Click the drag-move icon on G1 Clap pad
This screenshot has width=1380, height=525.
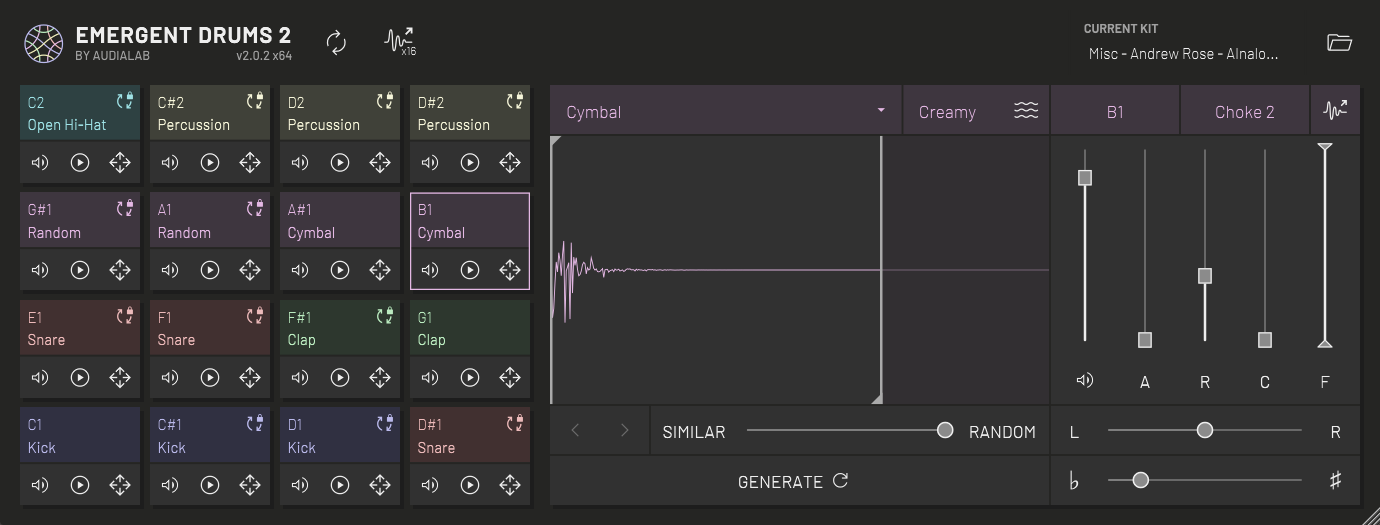point(510,378)
